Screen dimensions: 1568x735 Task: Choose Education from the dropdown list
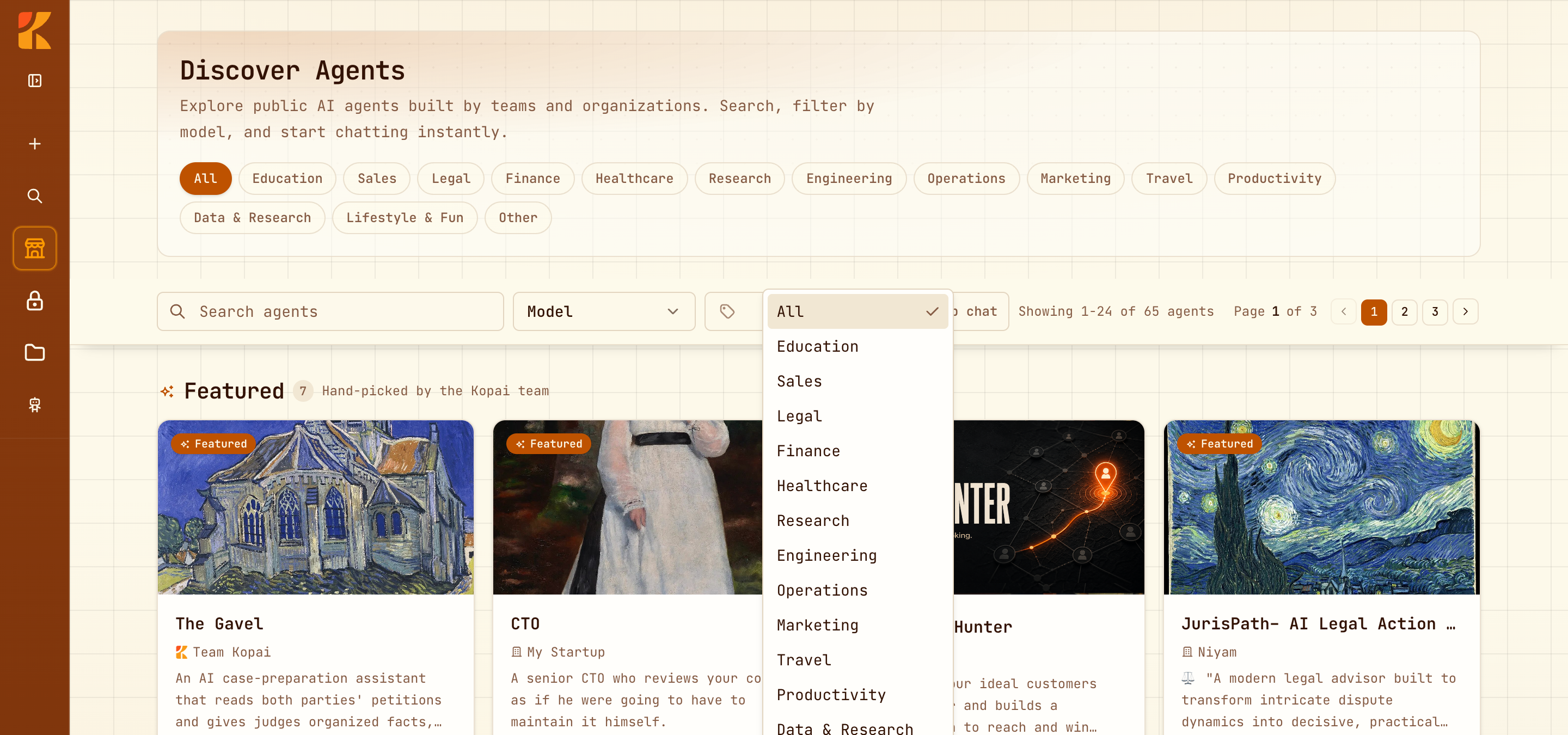[857, 346]
